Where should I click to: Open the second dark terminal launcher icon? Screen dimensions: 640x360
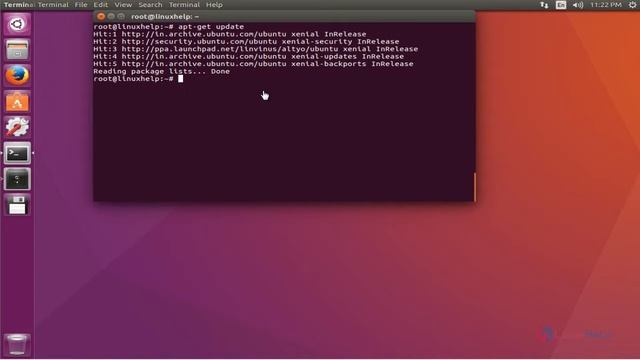click(17, 179)
